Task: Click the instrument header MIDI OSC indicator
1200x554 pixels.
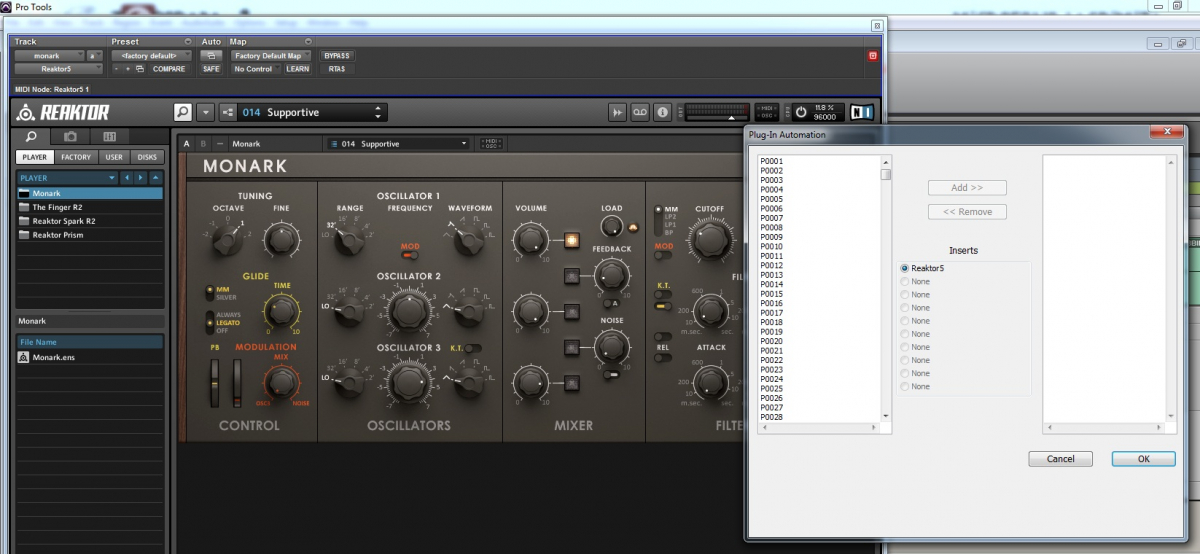Action: click(492, 144)
